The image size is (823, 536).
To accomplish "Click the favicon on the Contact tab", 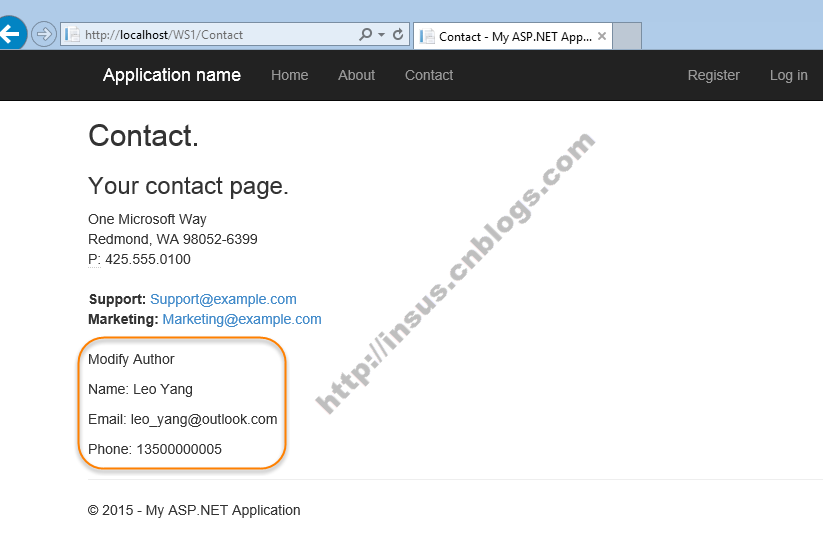I will point(427,36).
